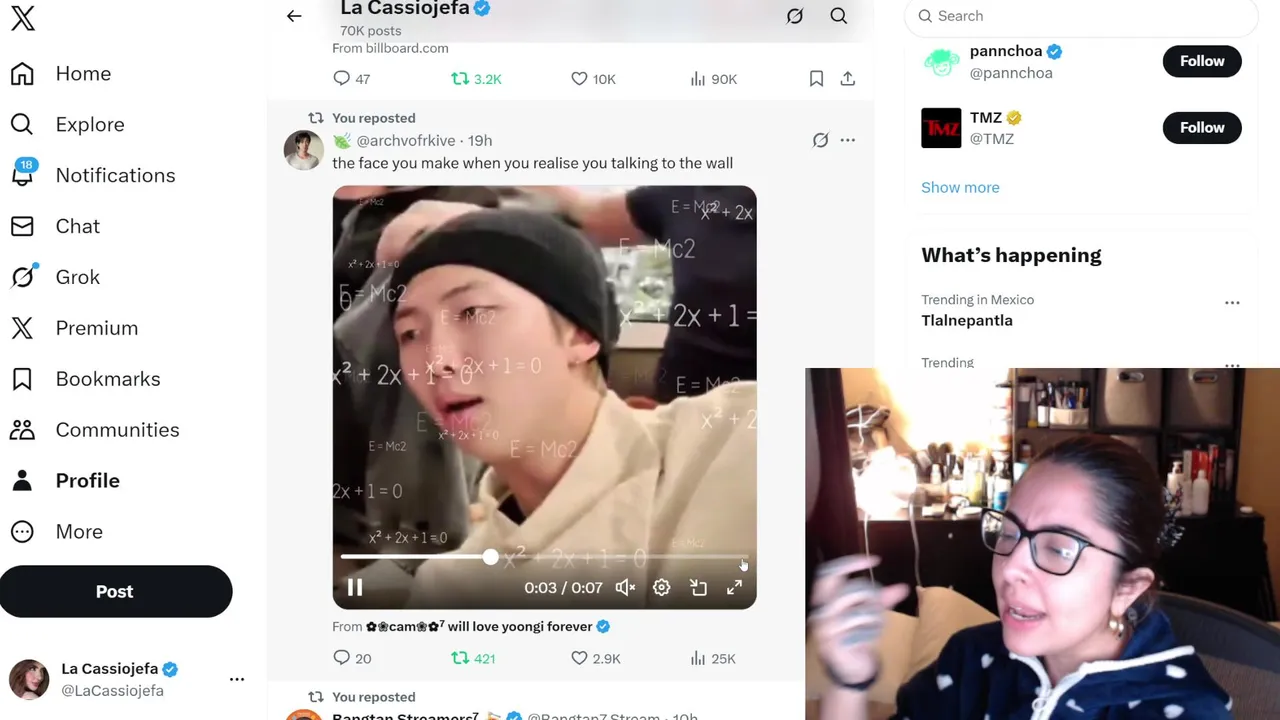Open more options for Tlalnepantla trend
1280x720 pixels.
1232,302
